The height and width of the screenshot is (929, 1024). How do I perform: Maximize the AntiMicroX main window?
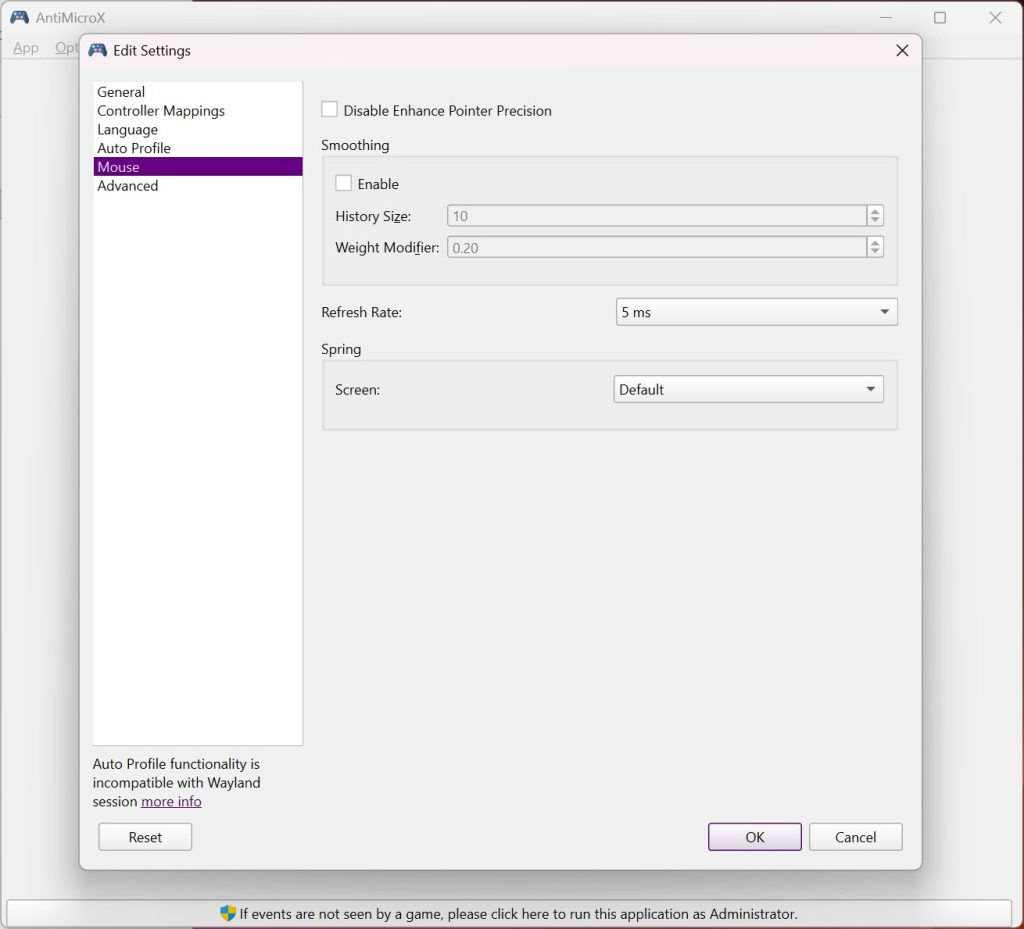pyautogui.click(x=940, y=18)
